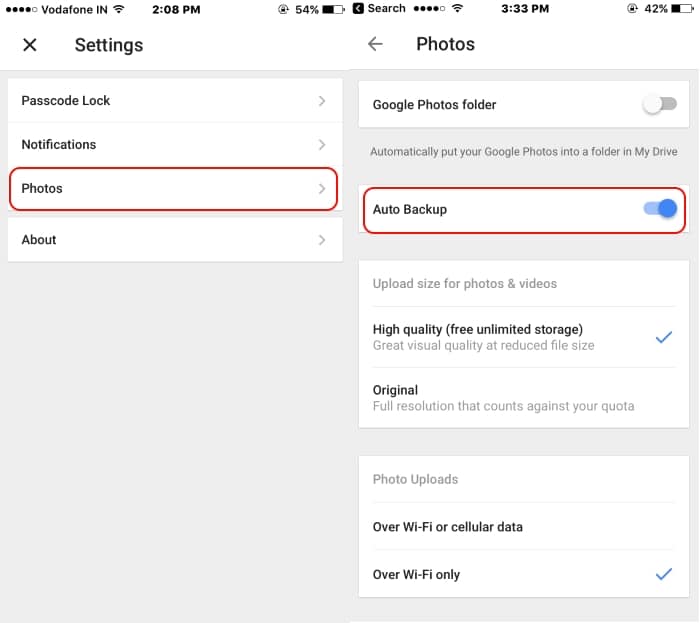The width and height of the screenshot is (700, 623).
Task: Select High quality free unlimited storage
Action: 524,337
